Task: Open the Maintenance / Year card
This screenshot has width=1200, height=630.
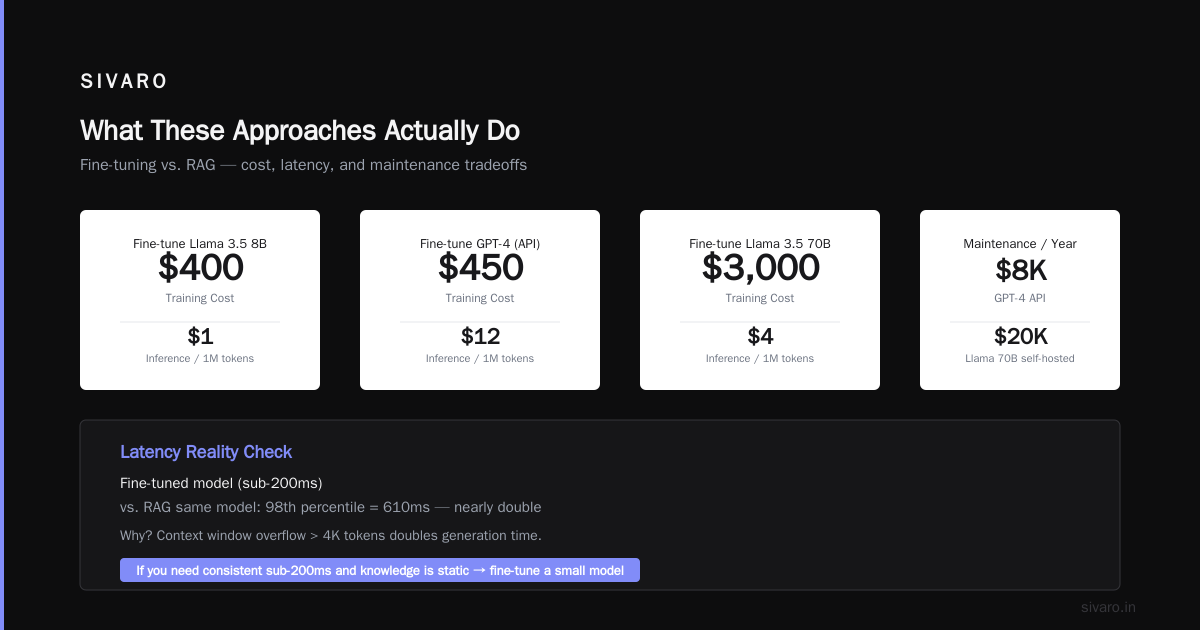Action: click(x=1020, y=300)
